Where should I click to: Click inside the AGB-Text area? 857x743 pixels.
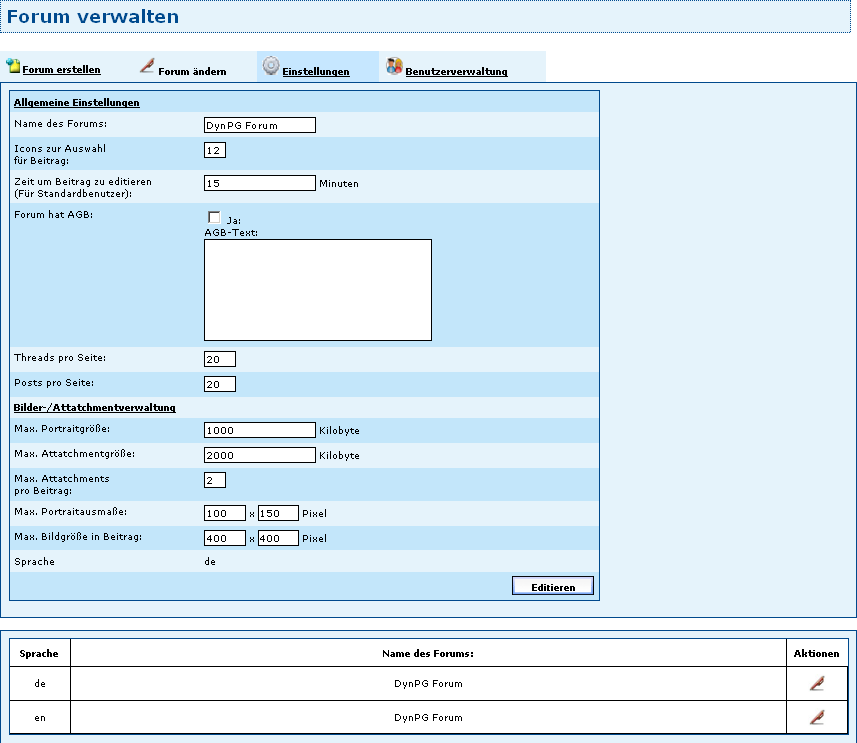point(317,290)
